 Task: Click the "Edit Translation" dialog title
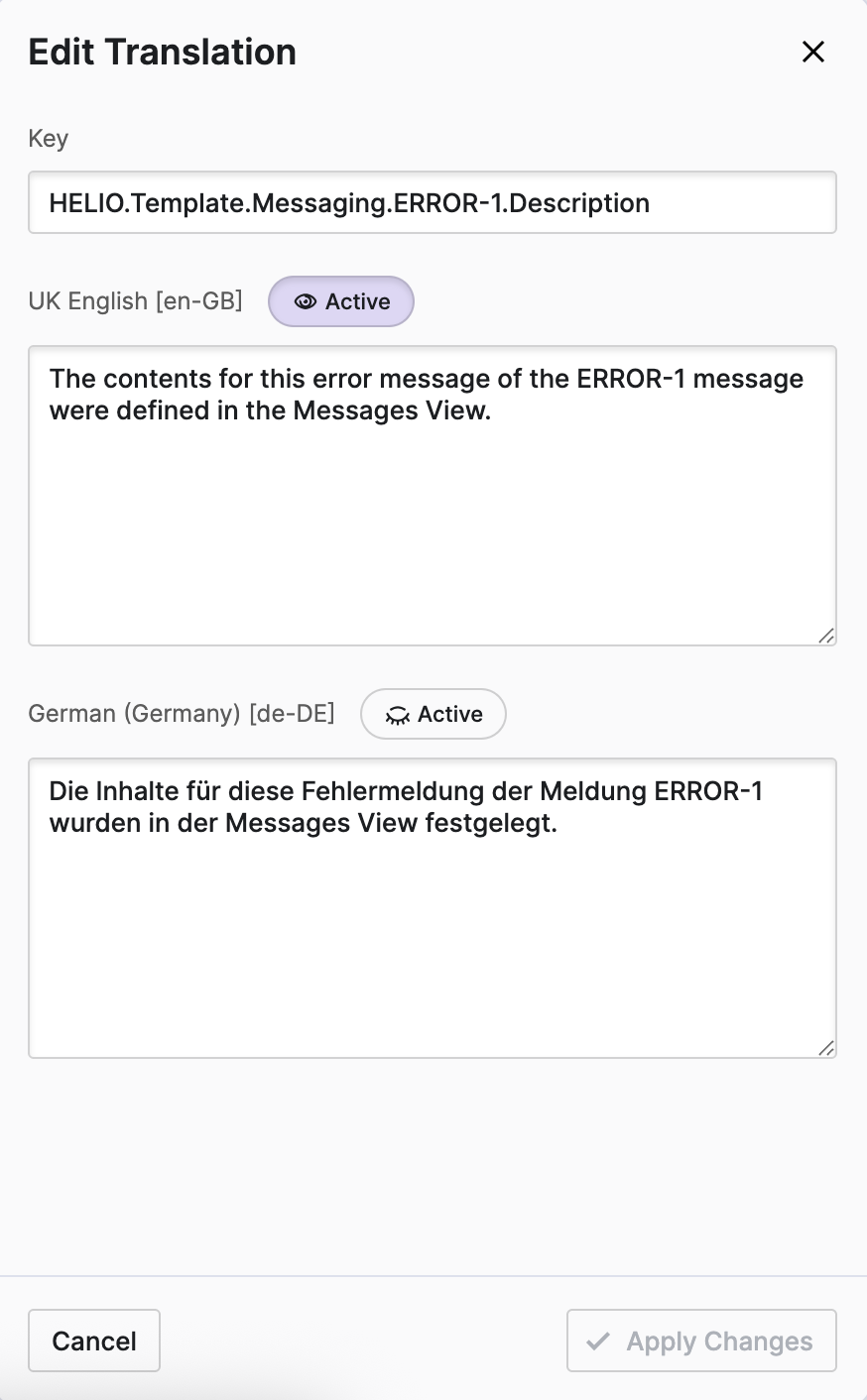(163, 53)
